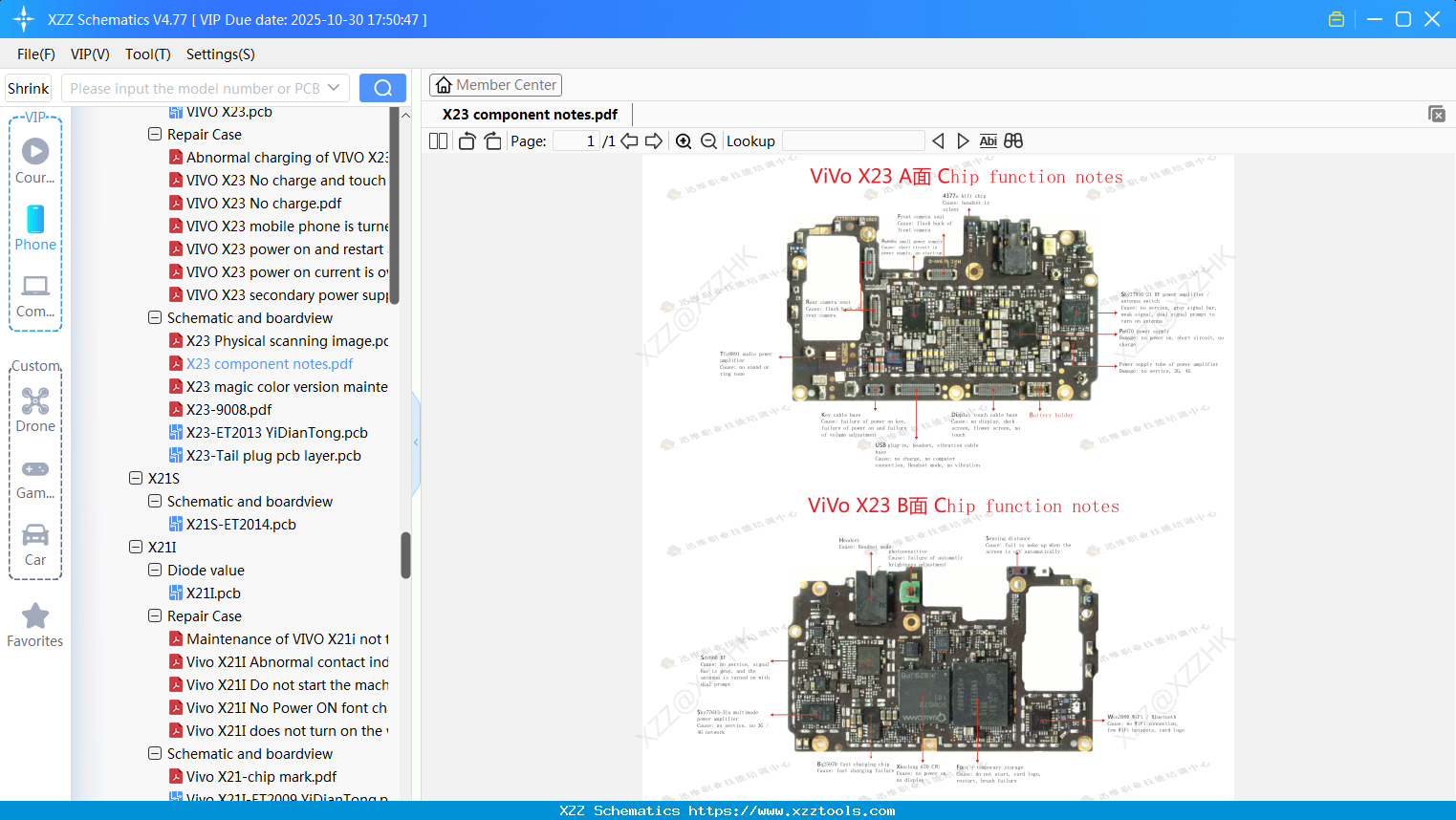
Task: Go to next page with forward arrow
Action: pos(652,140)
